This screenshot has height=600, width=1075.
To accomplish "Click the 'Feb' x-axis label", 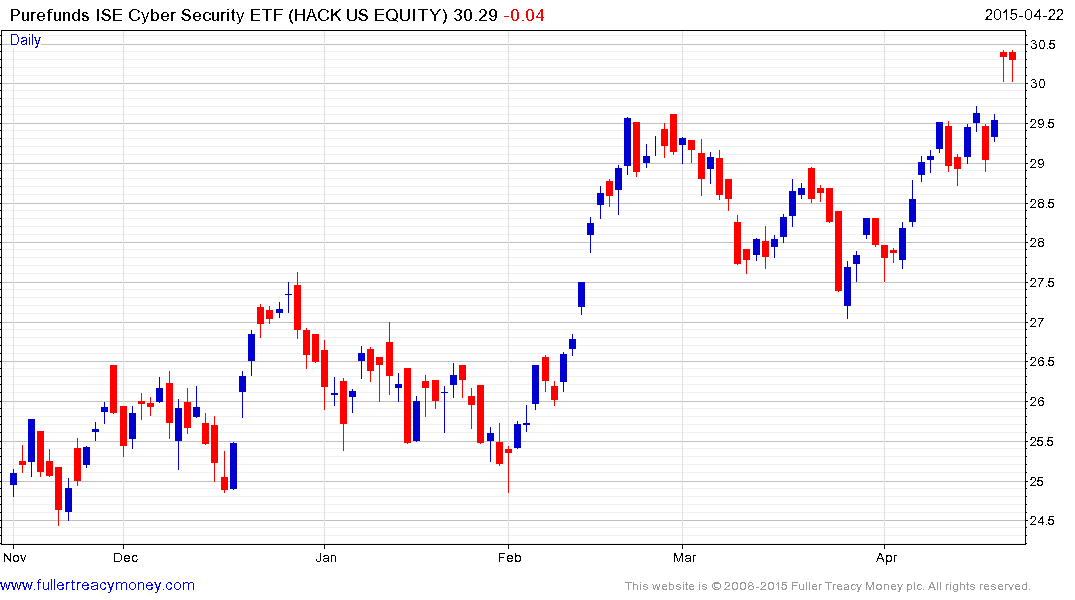I will tap(509, 557).
